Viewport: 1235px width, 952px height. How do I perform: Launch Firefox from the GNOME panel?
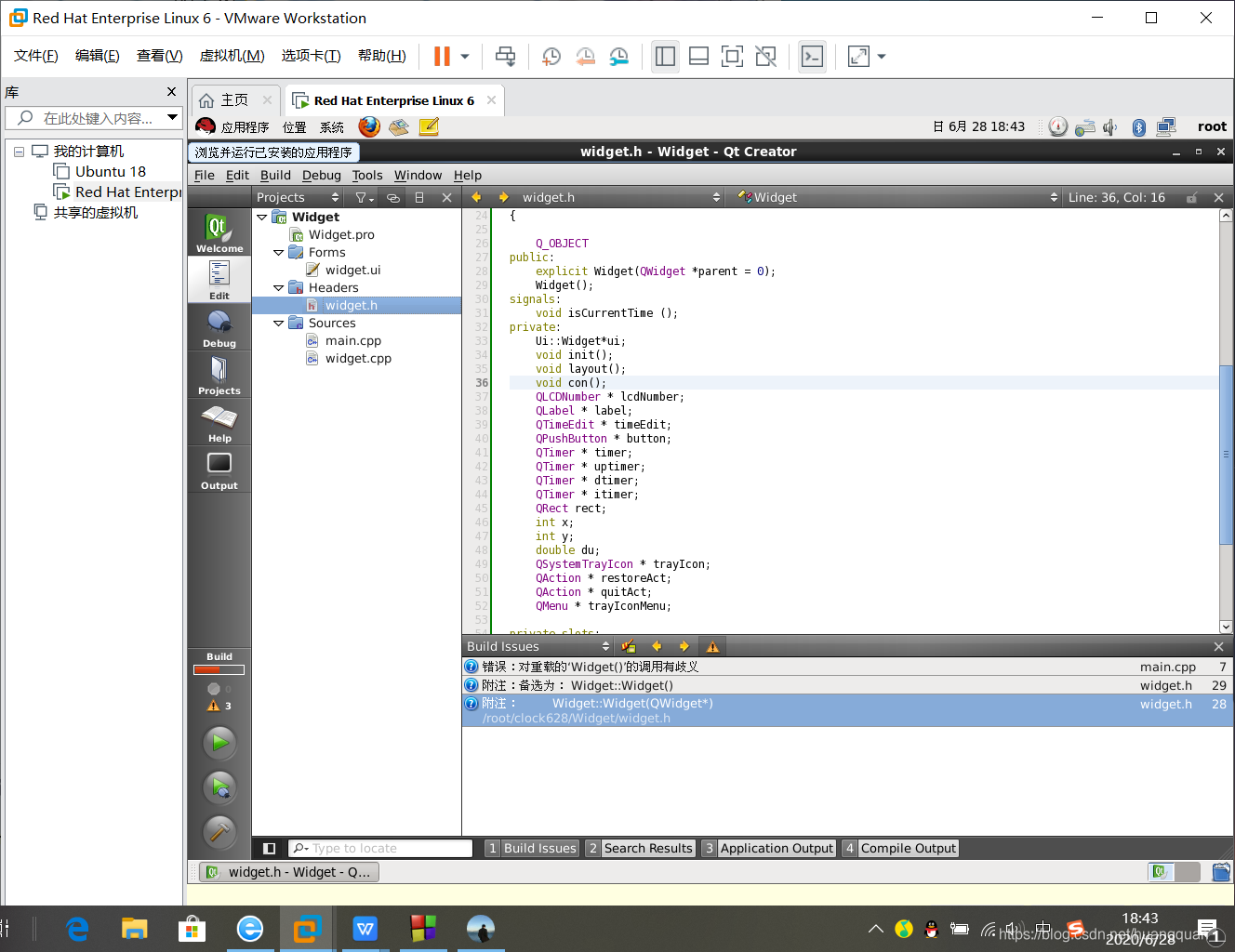point(369,126)
